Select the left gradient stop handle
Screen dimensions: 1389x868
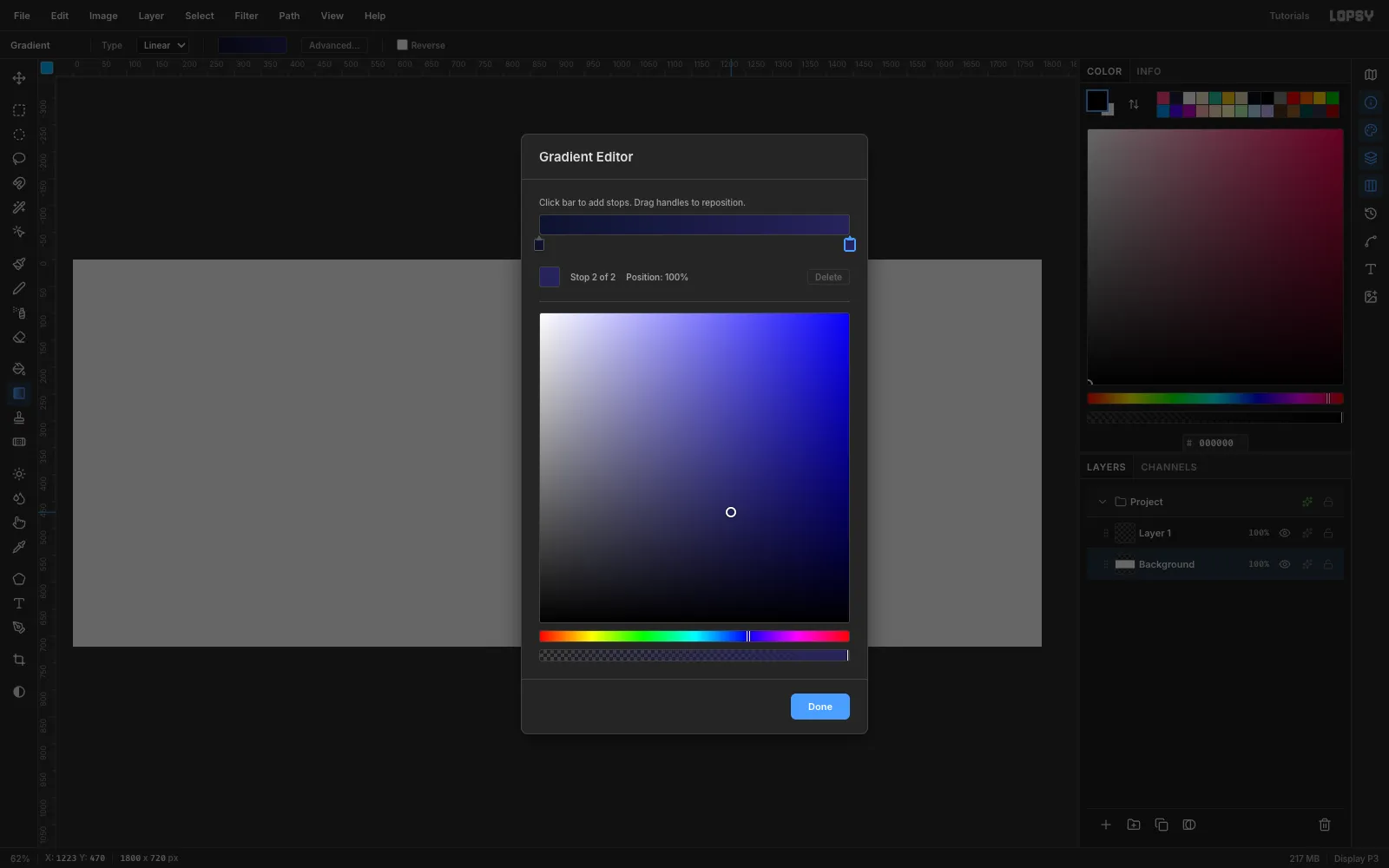[539, 245]
